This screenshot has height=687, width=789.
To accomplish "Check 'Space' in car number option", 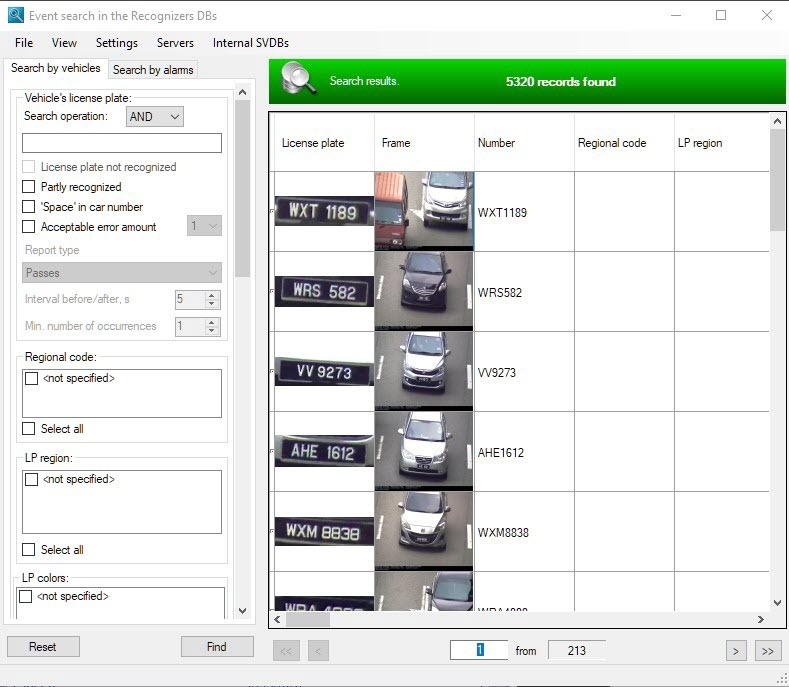I will [29, 207].
